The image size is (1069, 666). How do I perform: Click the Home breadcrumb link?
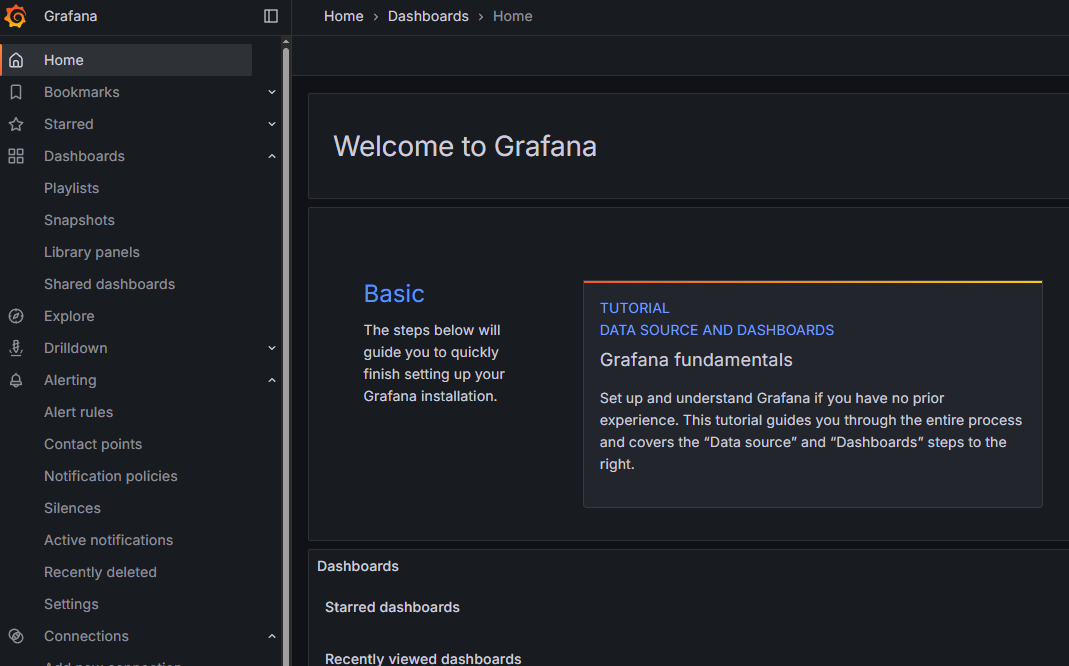click(344, 16)
